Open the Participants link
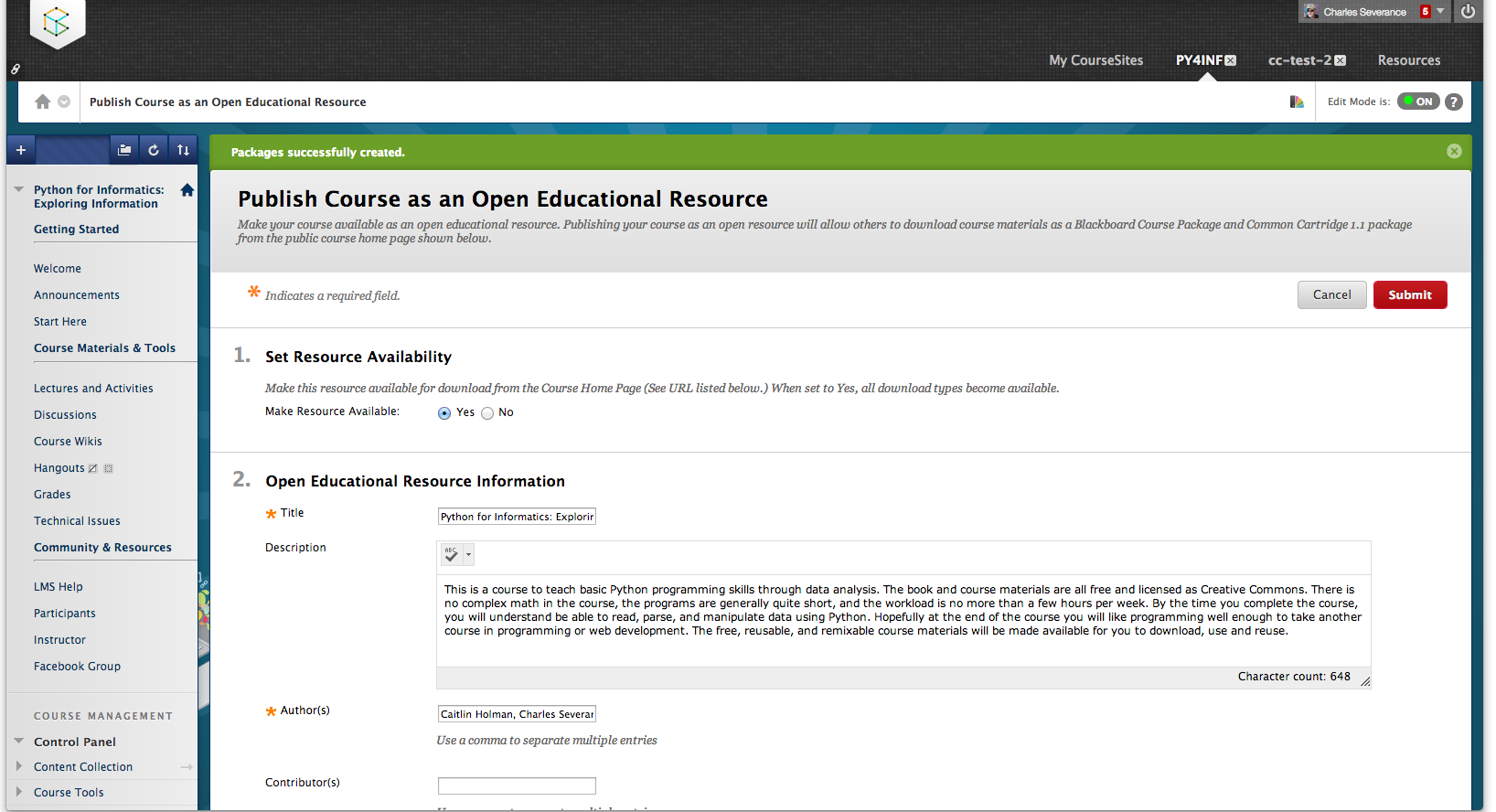The width and height of the screenshot is (1496, 812). click(65, 614)
